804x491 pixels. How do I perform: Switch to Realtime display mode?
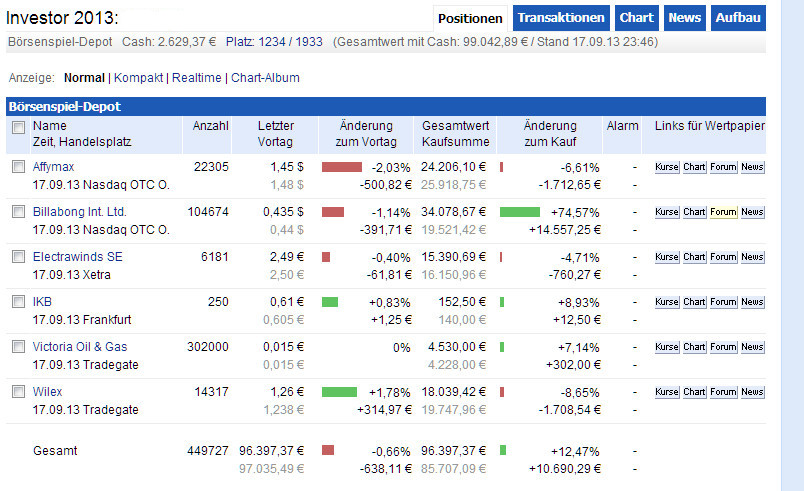(197, 78)
